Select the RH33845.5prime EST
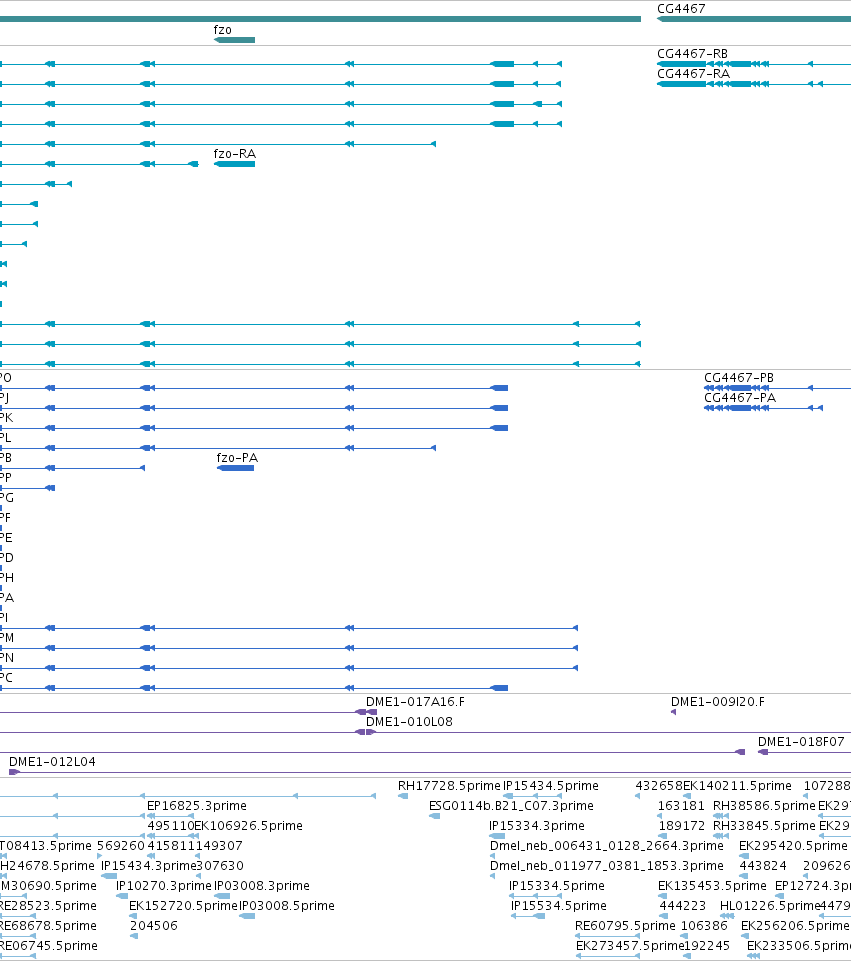 [x=764, y=826]
